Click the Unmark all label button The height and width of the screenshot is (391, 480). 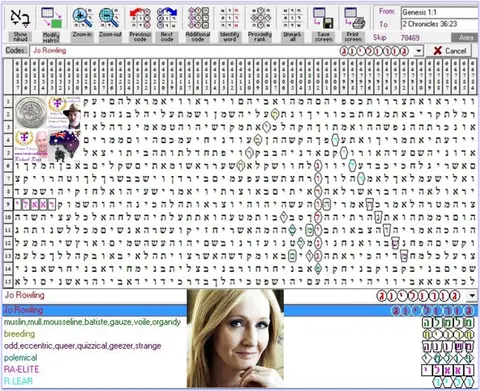tap(292, 37)
